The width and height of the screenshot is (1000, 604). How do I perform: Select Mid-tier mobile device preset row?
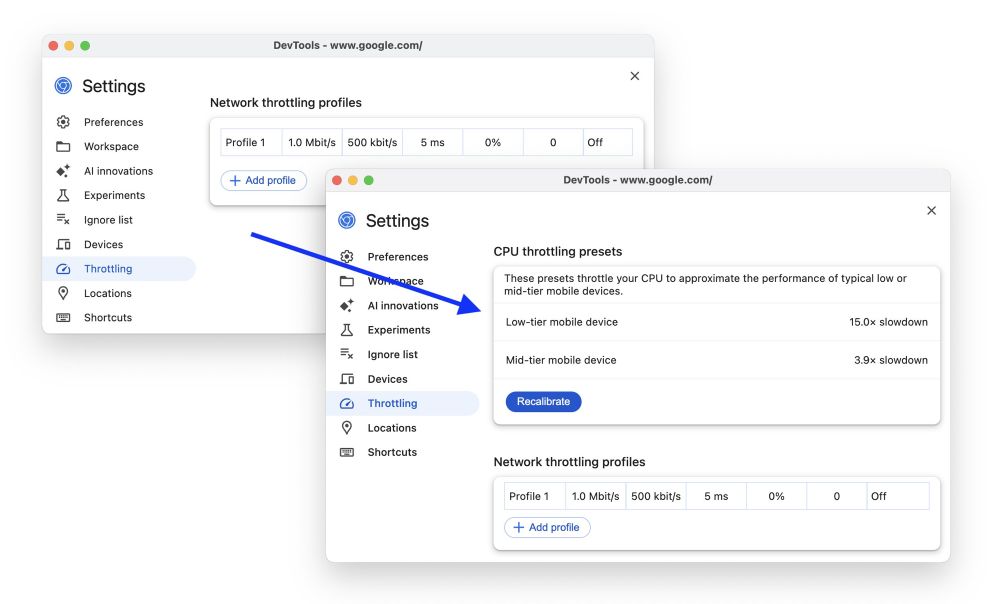(x=717, y=360)
